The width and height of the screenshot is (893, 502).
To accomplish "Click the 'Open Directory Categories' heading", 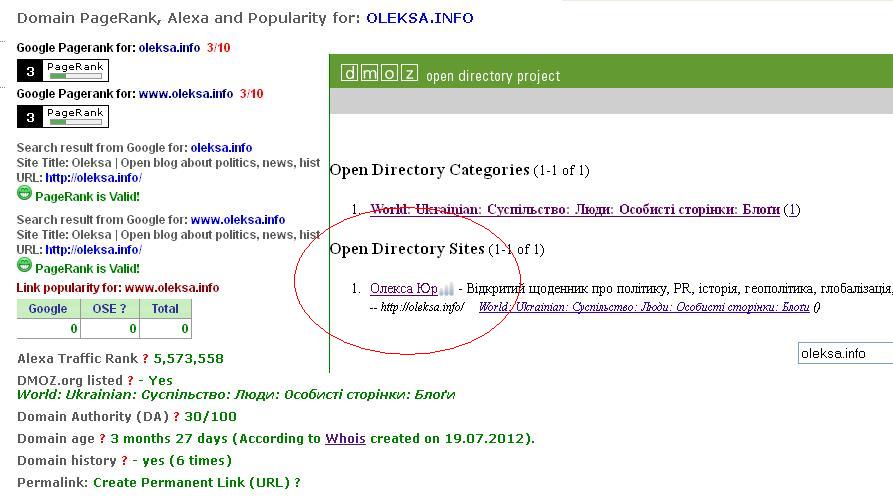I will click(x=429, y=170).
